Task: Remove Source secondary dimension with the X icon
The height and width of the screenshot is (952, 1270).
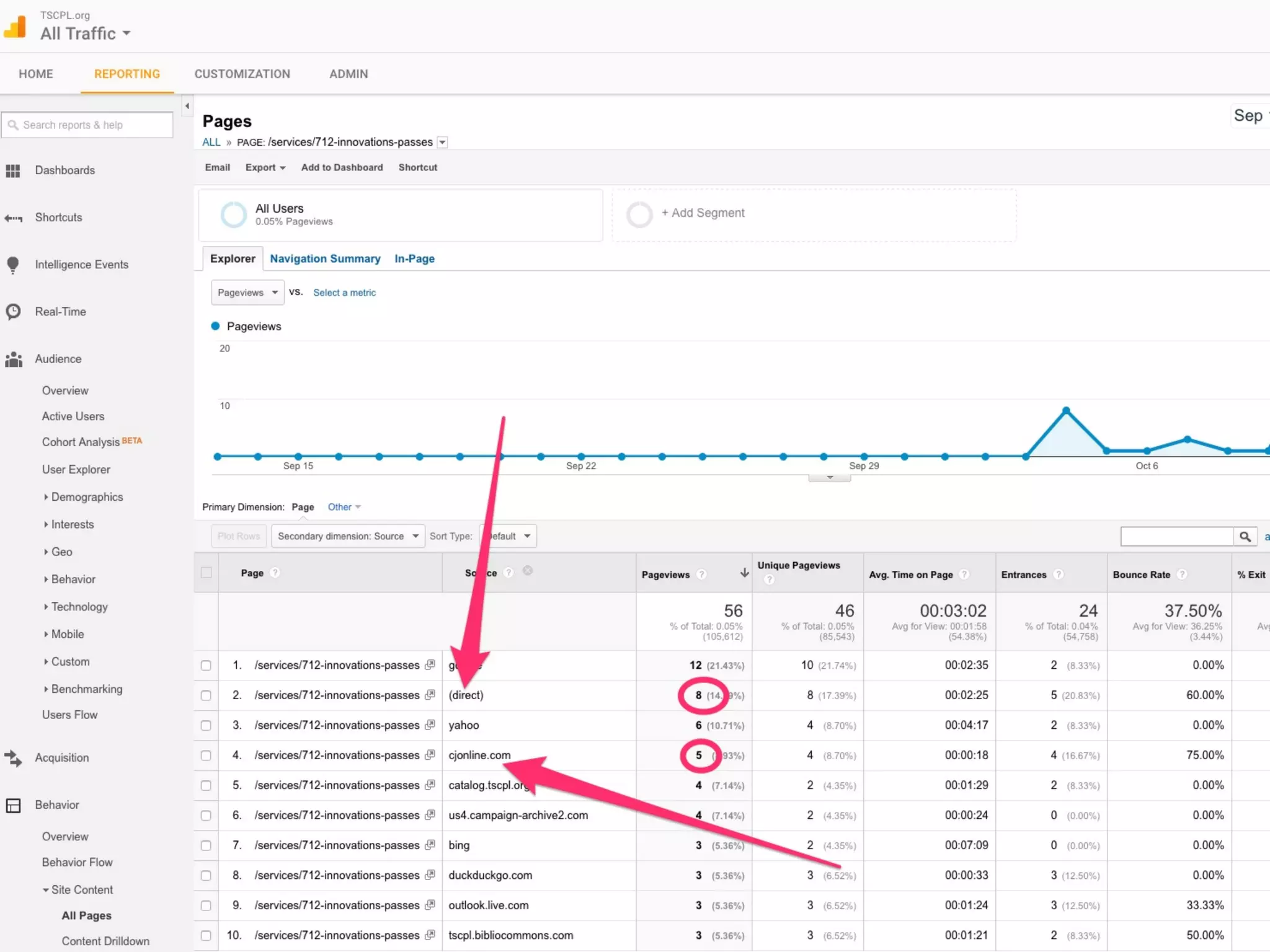Action: [x=528, y=571]
